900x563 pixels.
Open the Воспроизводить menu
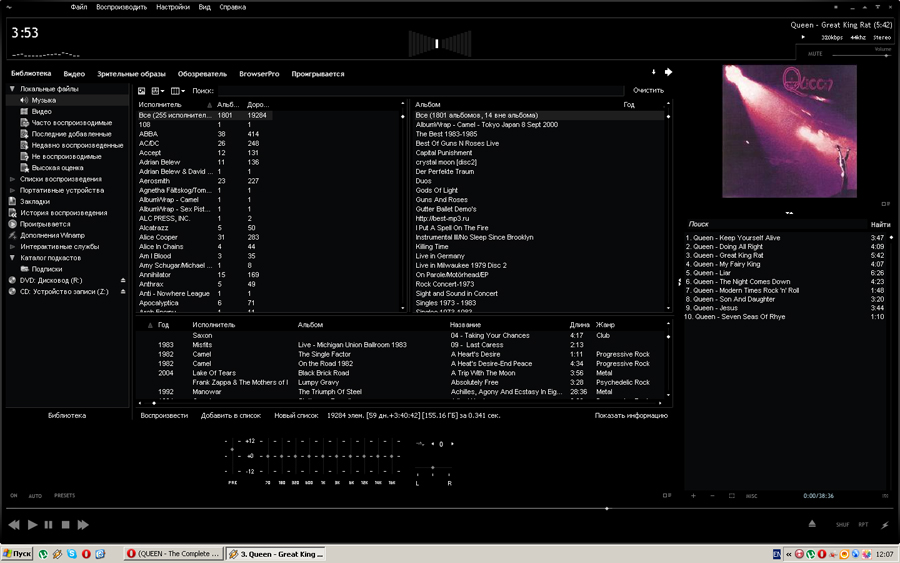(x=121, y=7)
